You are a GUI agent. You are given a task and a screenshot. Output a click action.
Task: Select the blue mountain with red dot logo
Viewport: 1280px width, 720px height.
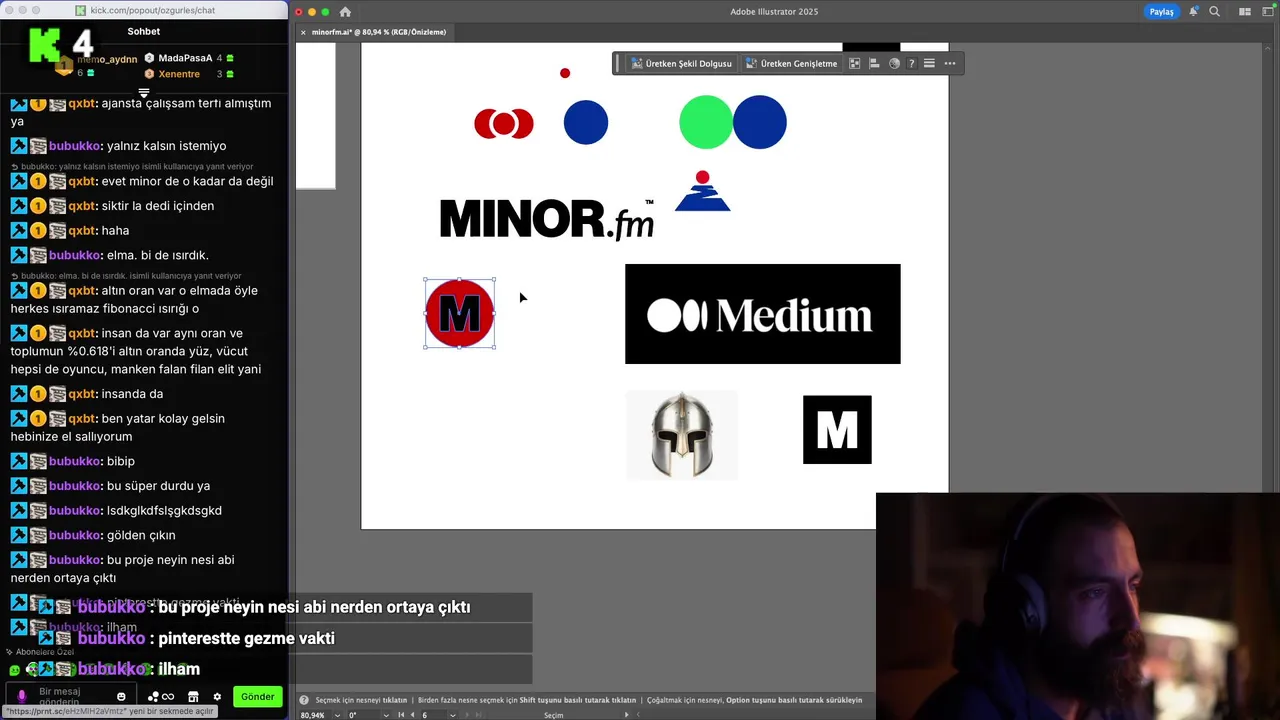703,191
